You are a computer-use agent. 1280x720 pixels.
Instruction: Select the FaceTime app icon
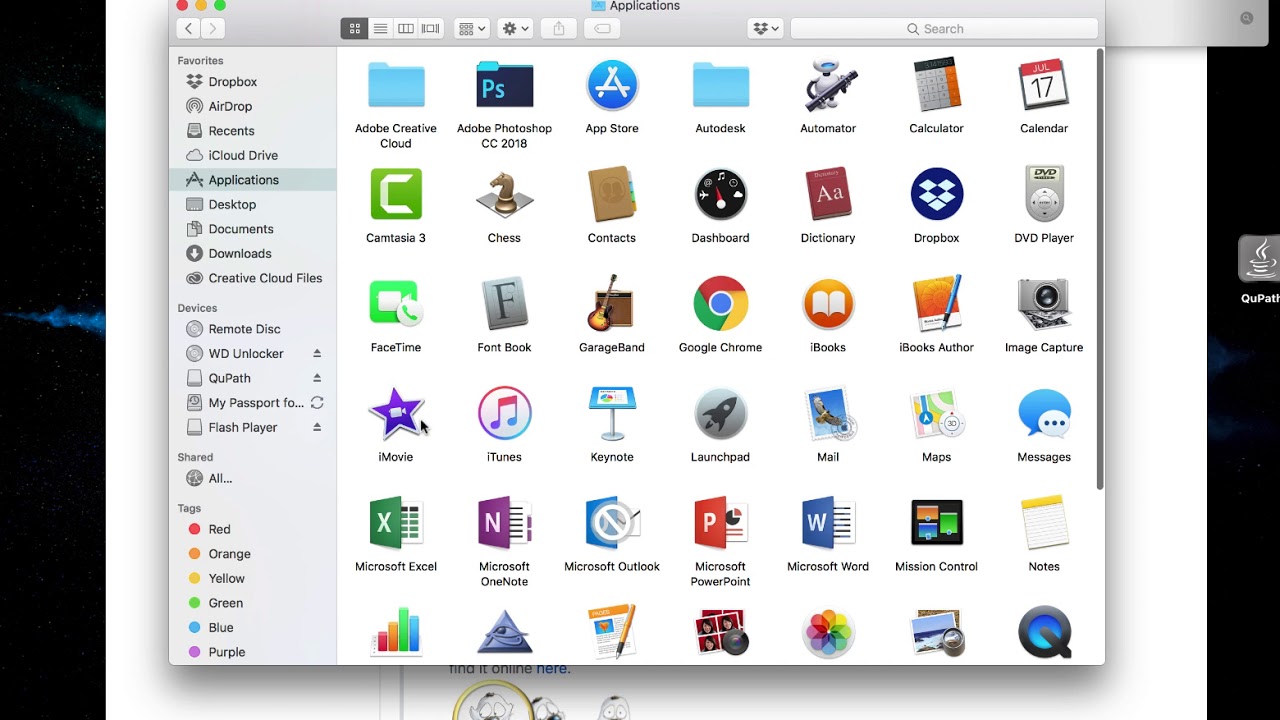(x=396, y=304)
